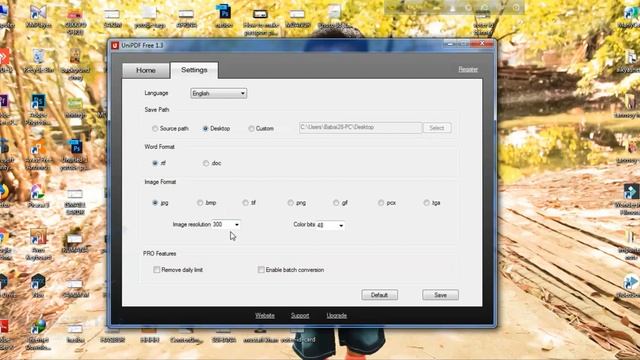This screenshot has width=640, height=360.
Task: Open the Support link
Action: pyautogui.click(x=300, y=316)
